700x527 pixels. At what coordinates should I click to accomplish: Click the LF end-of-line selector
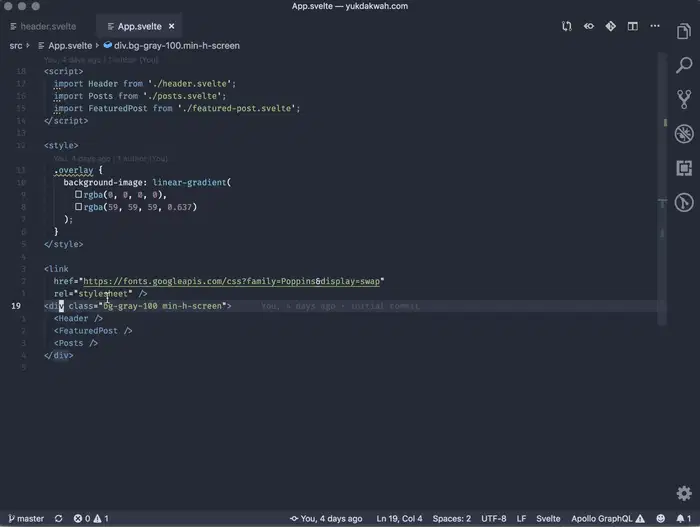click(x=521, y=519)
